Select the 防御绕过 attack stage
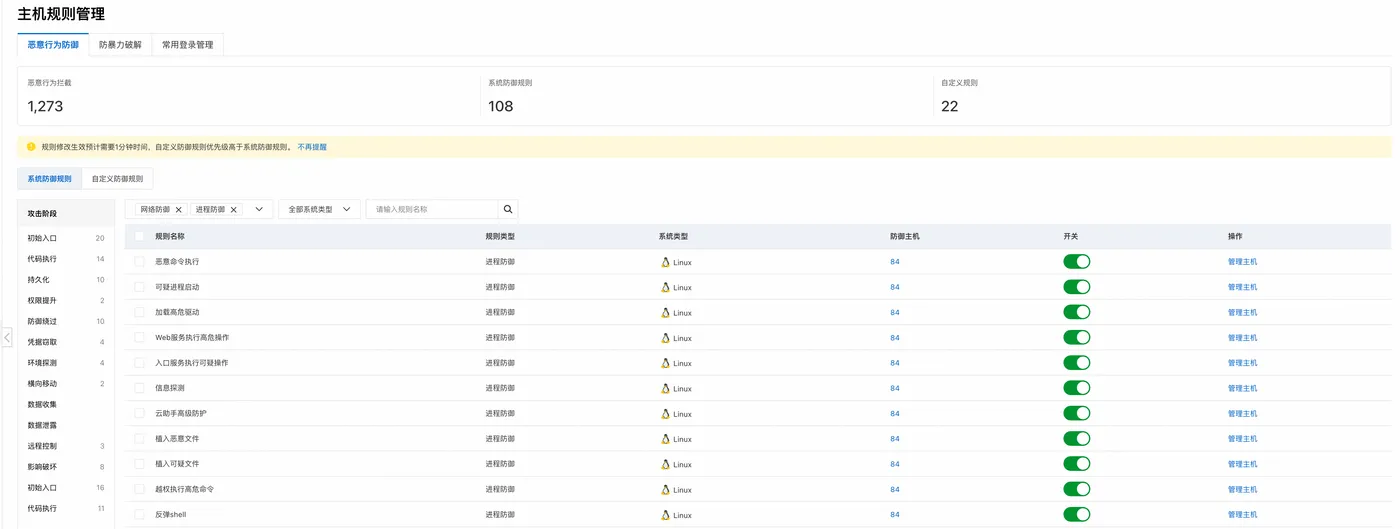The height and width of the screenshot is (529, 1400). tap(66, 321)
